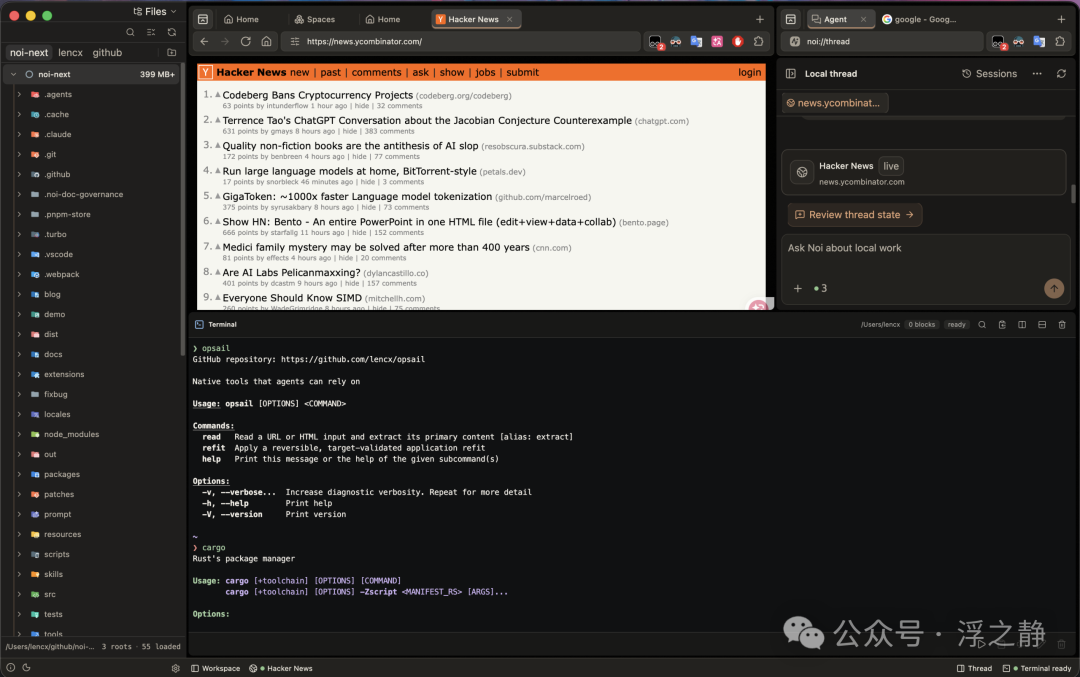The image size is (1080, 677).
Task: Toggle the Thread panel in the status bar
Action: (975, 668)
